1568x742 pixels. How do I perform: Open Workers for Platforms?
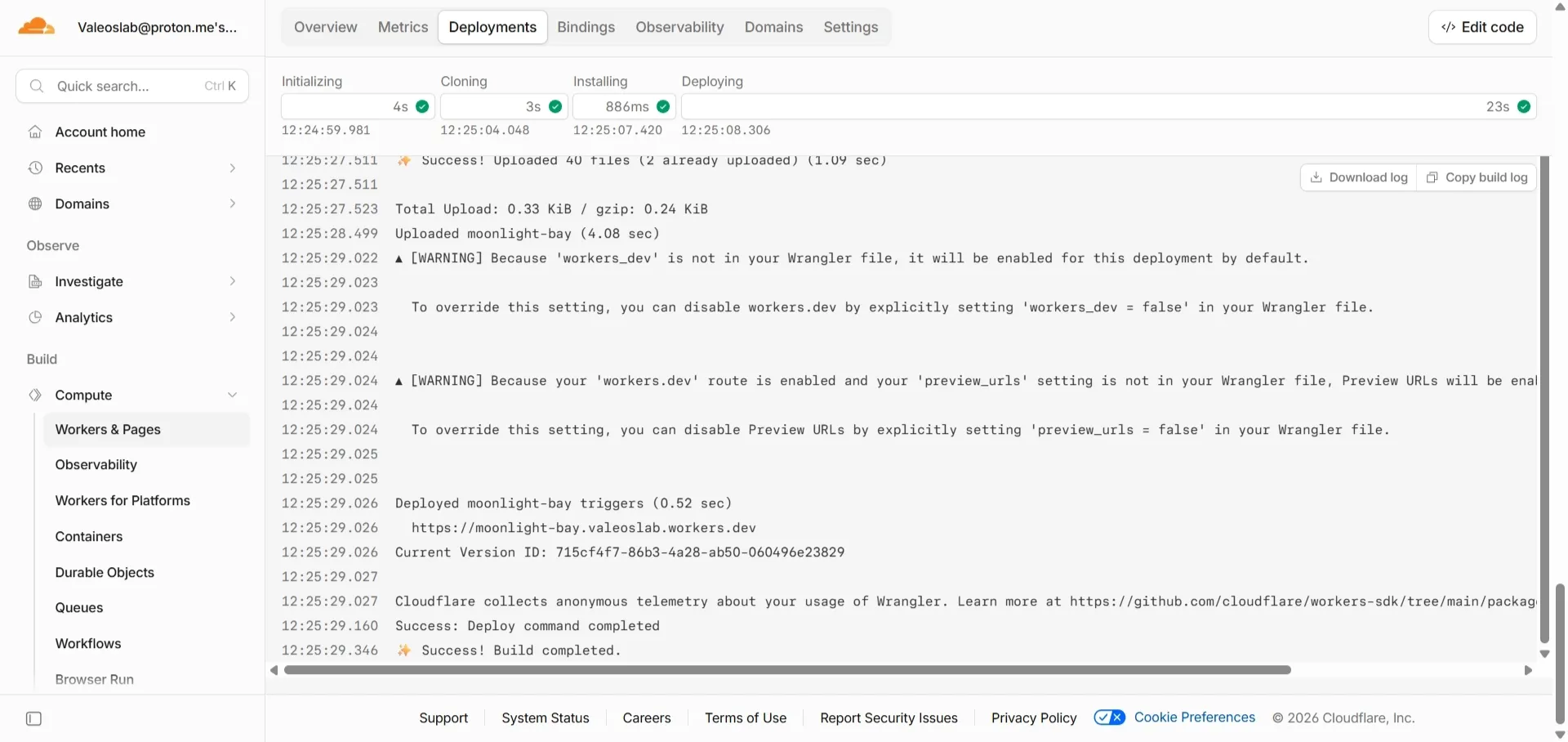(x=122, y=500)
